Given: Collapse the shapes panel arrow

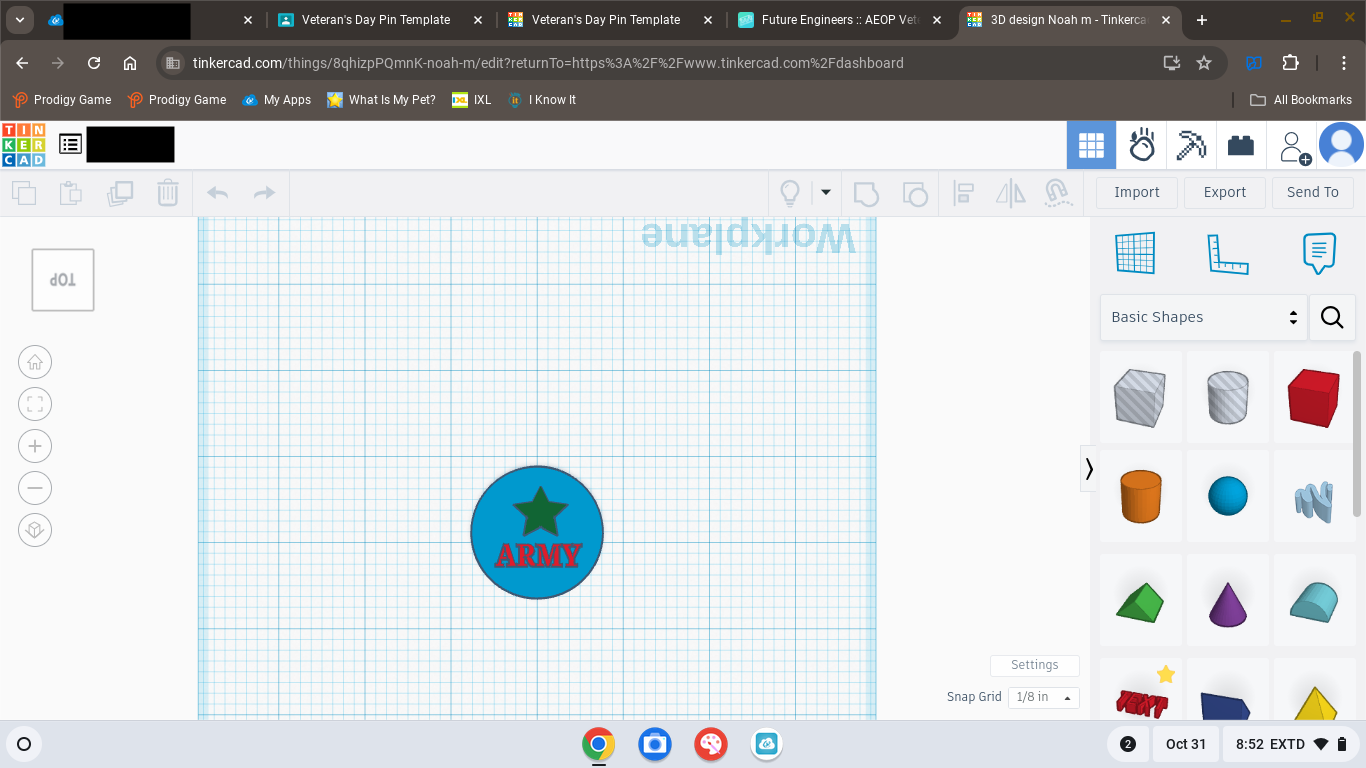Looking at the screenshot, I should [x=1088, y=468].
